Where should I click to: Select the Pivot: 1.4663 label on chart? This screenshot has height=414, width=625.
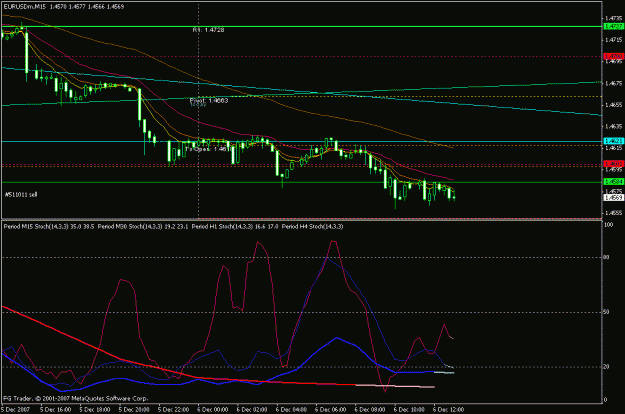pos(209,100)
